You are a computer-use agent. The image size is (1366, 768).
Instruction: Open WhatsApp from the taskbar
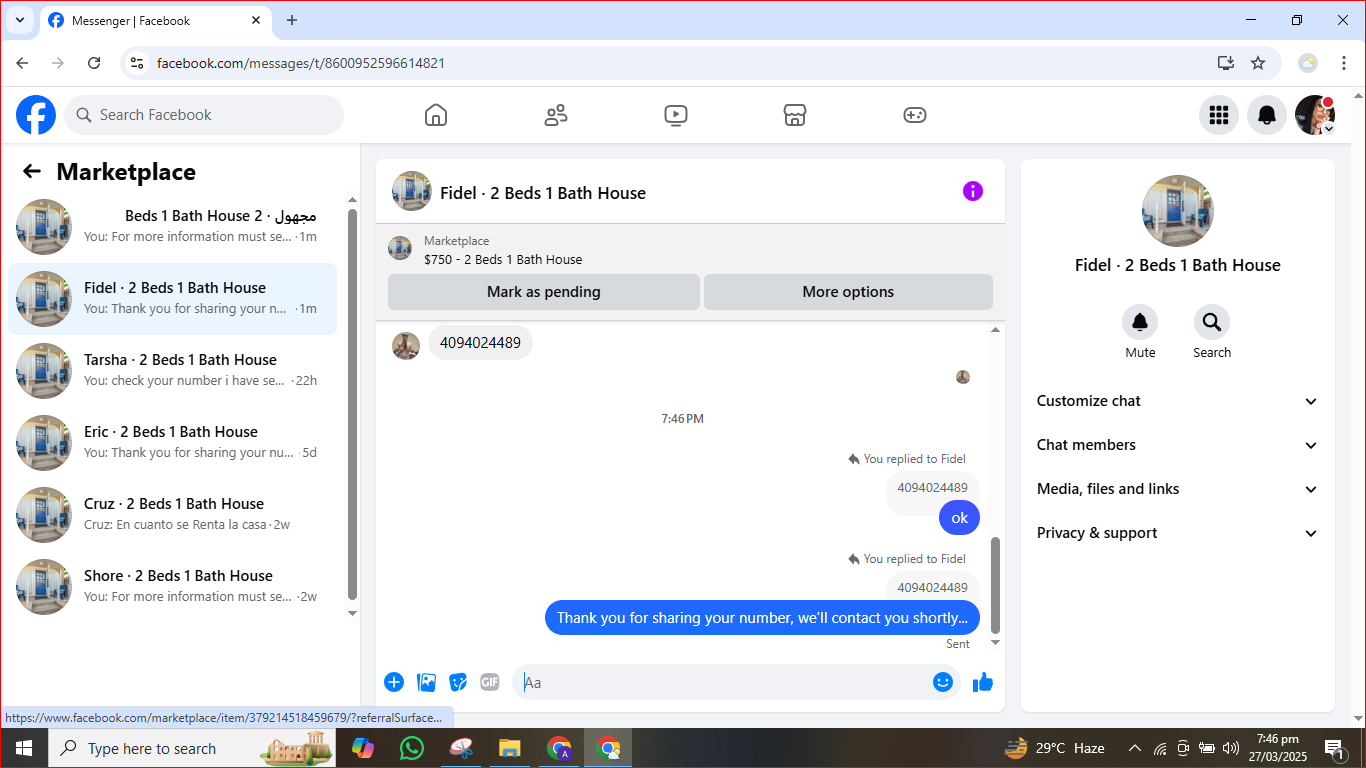point(411,748)
